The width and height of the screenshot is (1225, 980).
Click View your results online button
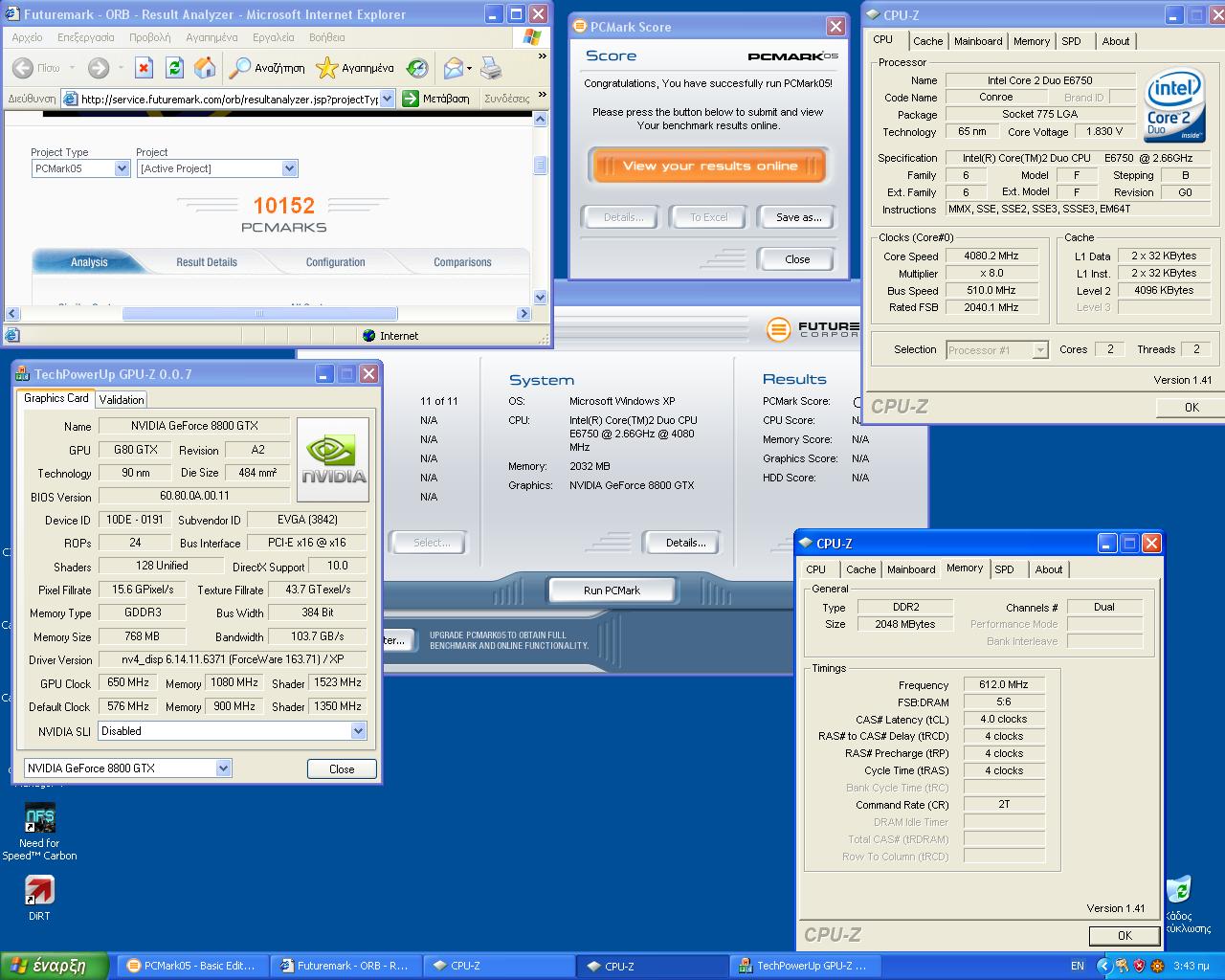[709, 166]
